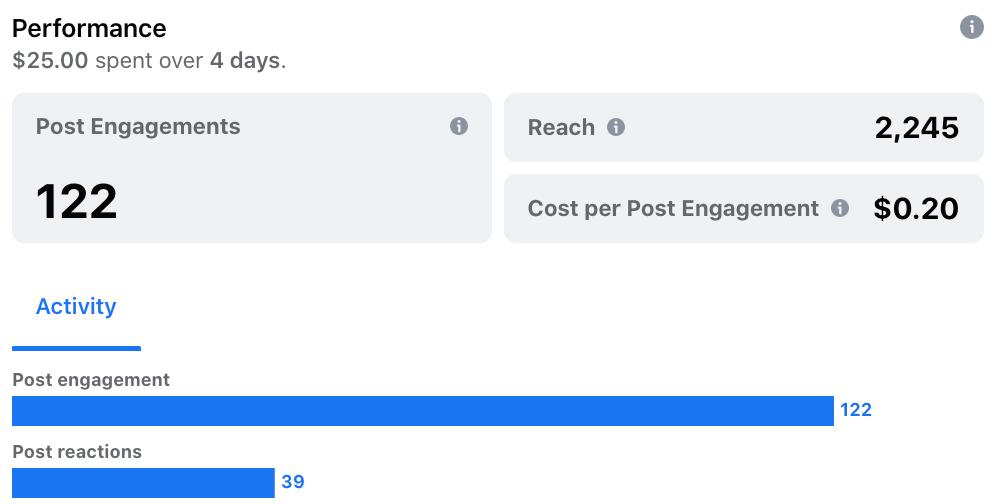Click the $0.20 cost value

(915, 208)
